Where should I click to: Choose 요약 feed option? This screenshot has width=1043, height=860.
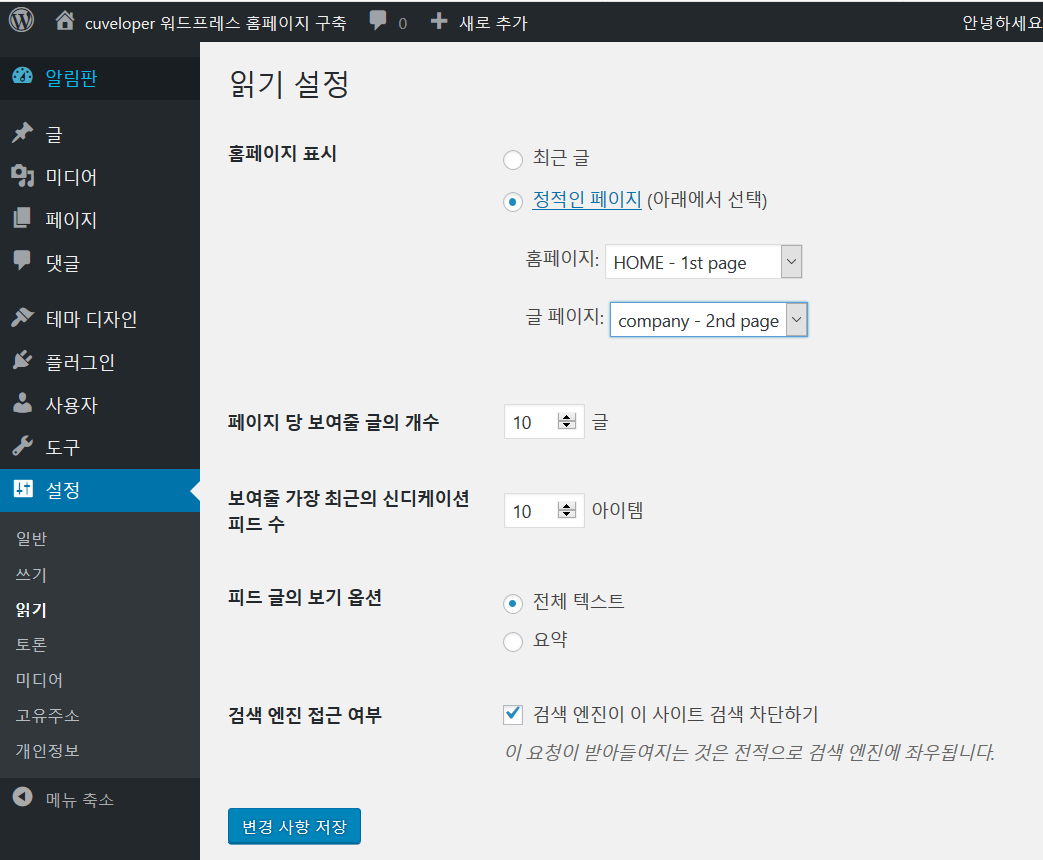[x=513, y=642]
